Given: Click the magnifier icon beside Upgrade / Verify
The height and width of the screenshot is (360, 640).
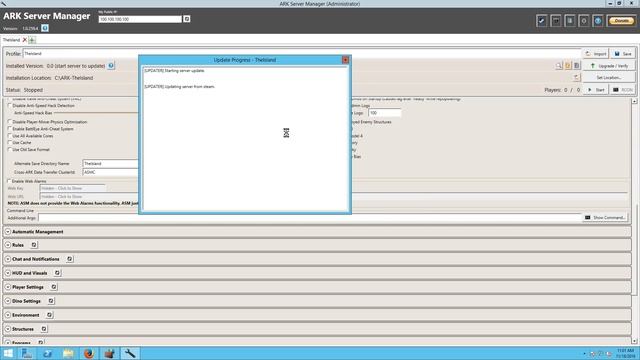Looking at the screenshot, I should pos(559,65).
